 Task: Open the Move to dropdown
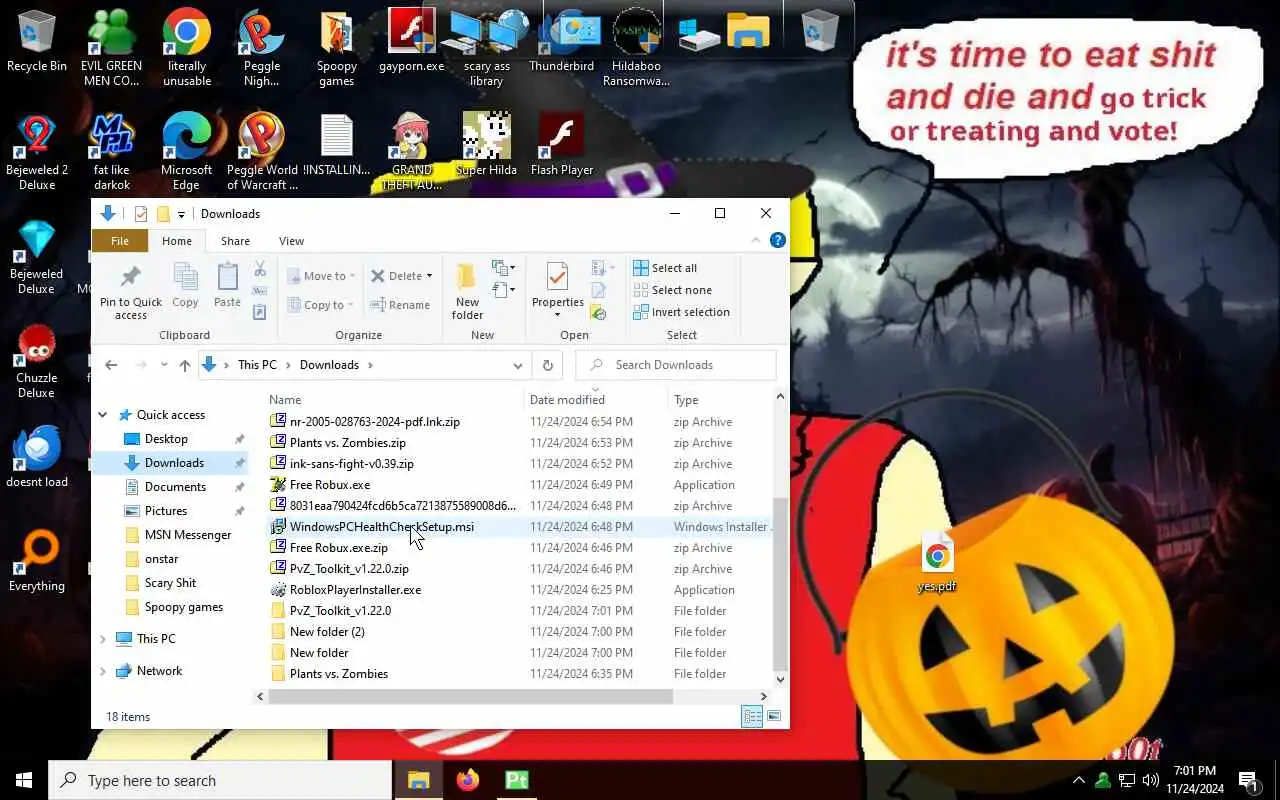pos(320,276)
